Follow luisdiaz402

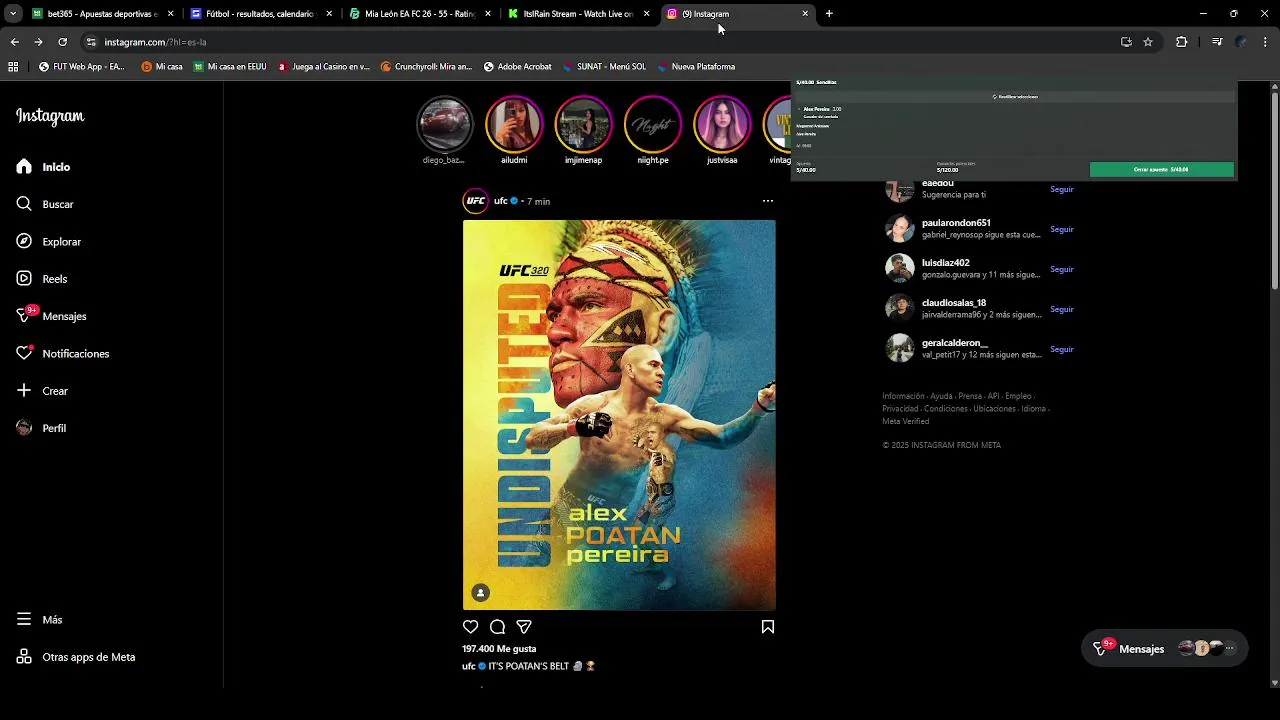pyautogui.click(x=1061, y=269)
